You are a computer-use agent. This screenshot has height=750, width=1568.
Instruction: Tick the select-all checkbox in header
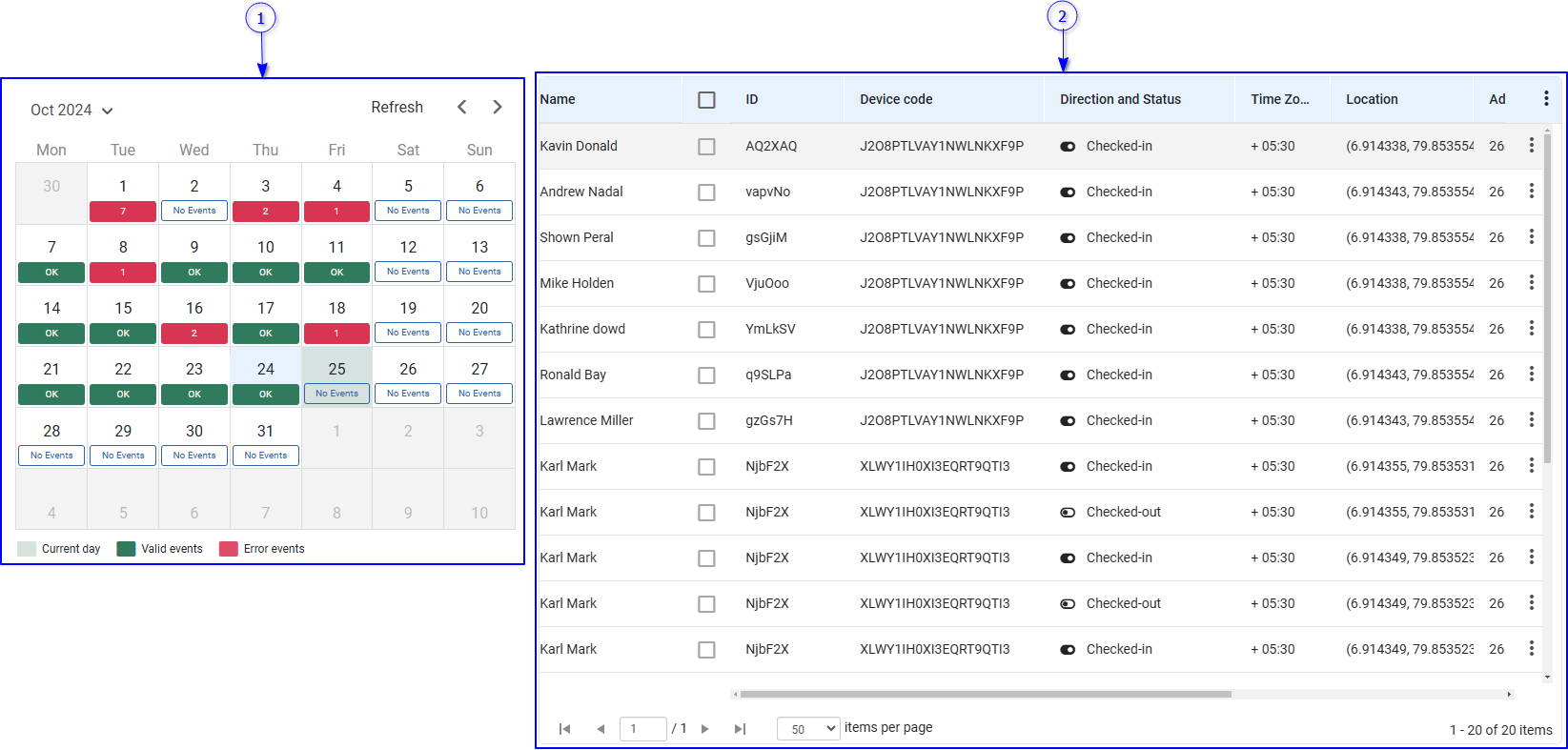coord(706,99)
